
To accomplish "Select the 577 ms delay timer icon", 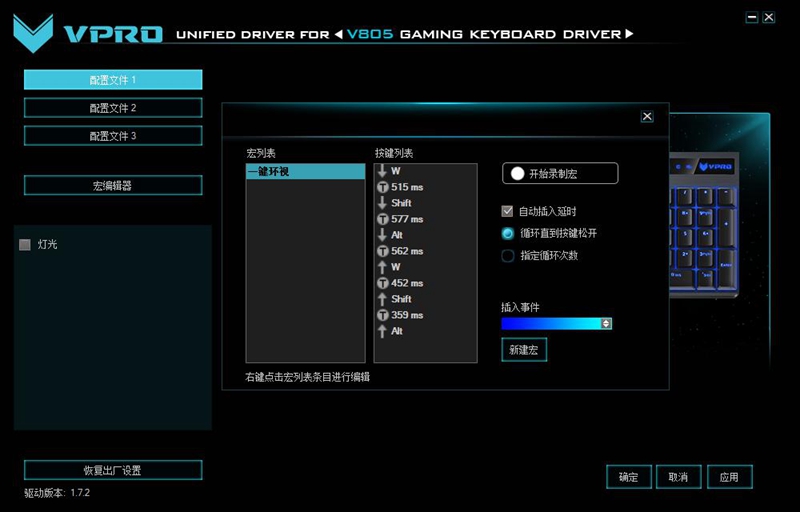I will 383,219.
